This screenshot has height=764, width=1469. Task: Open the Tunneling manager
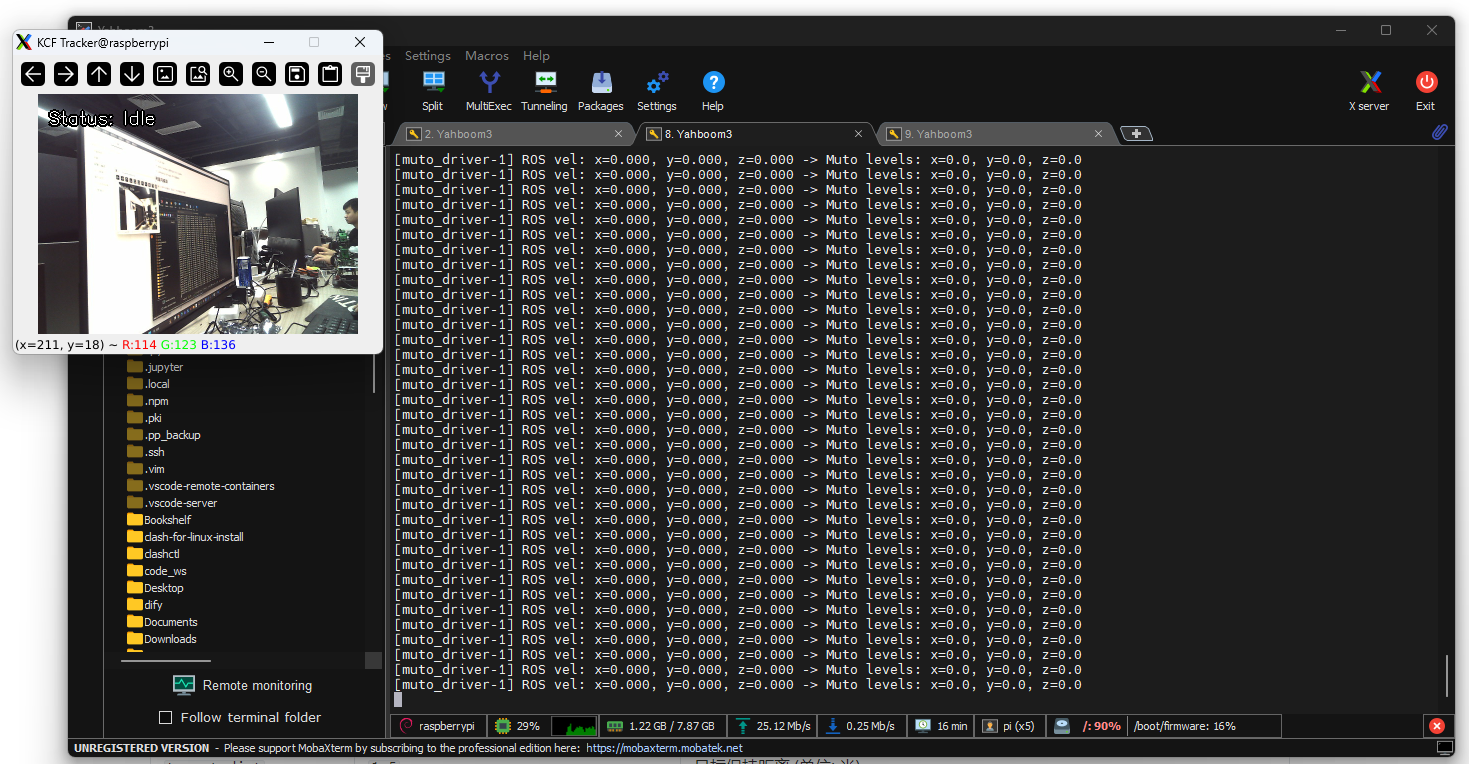pyautogui.click(x=544, y=90)
